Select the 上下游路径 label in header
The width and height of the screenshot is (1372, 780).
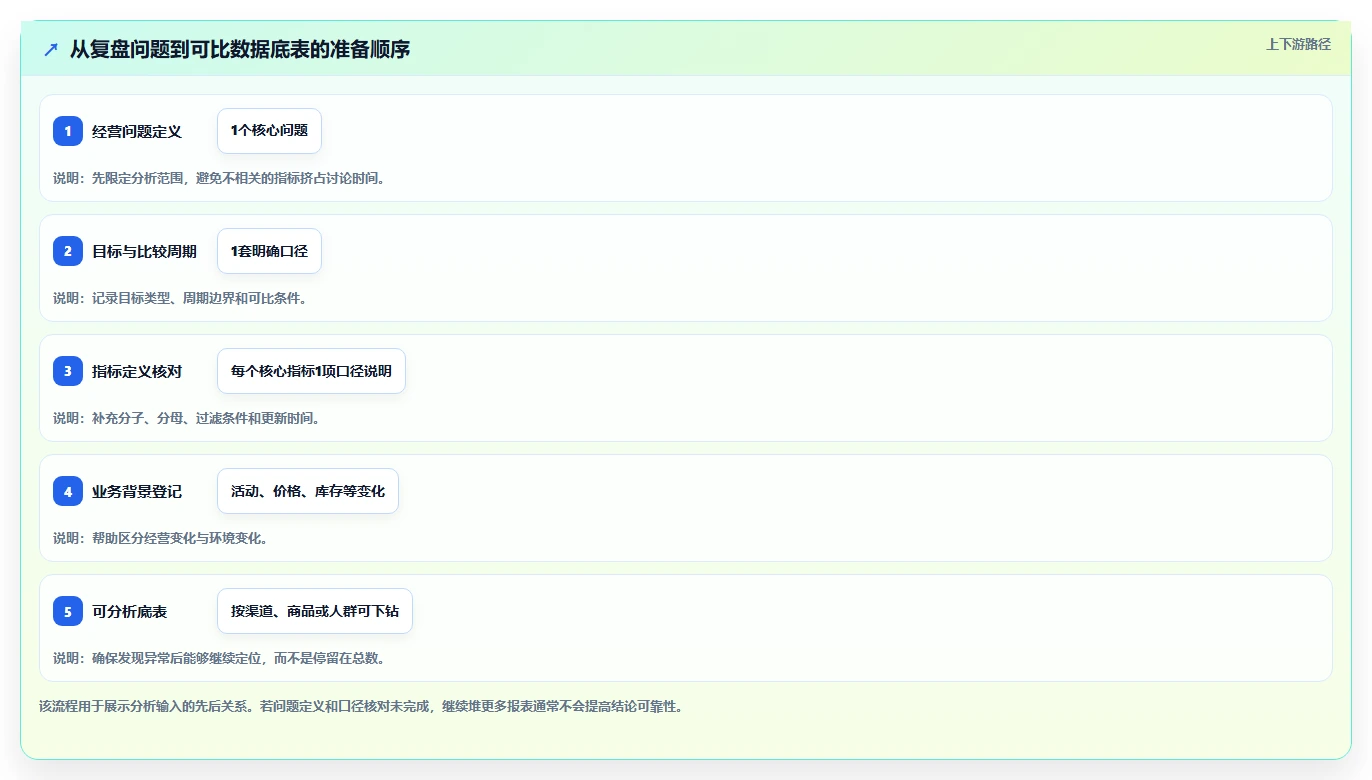(x=1298, y=44)
